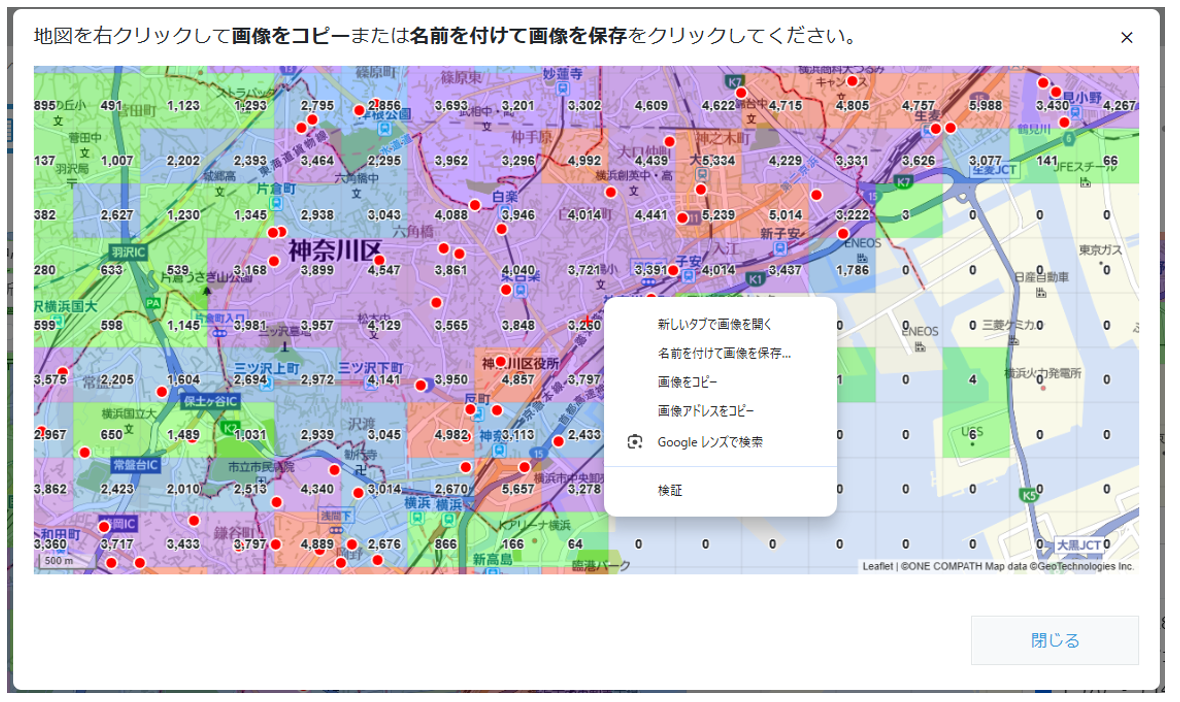Screen dimensions: 1180x702
Task: Click the green PA parking area icon
Action: click(154, 303)
